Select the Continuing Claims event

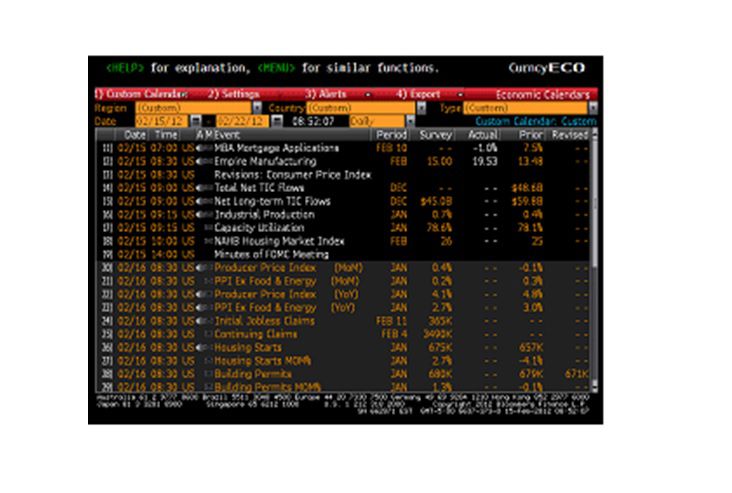coord(256,334)
